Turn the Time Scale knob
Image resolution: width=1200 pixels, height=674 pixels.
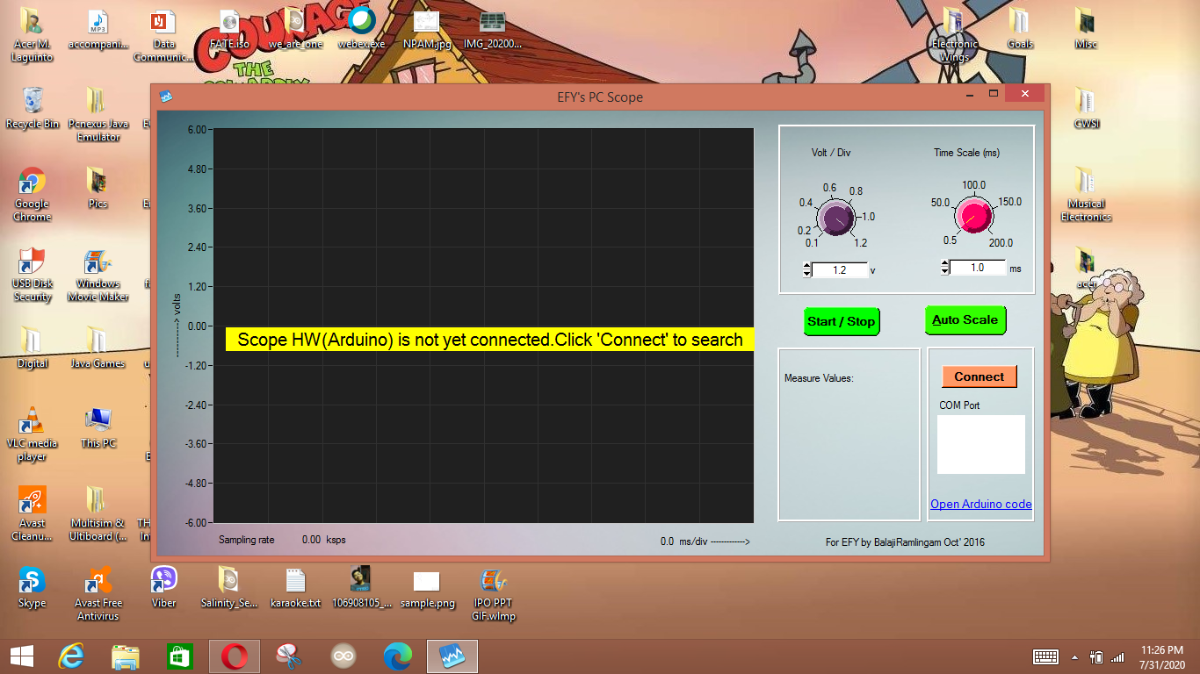pyautogui.click(x=973, y=215)
